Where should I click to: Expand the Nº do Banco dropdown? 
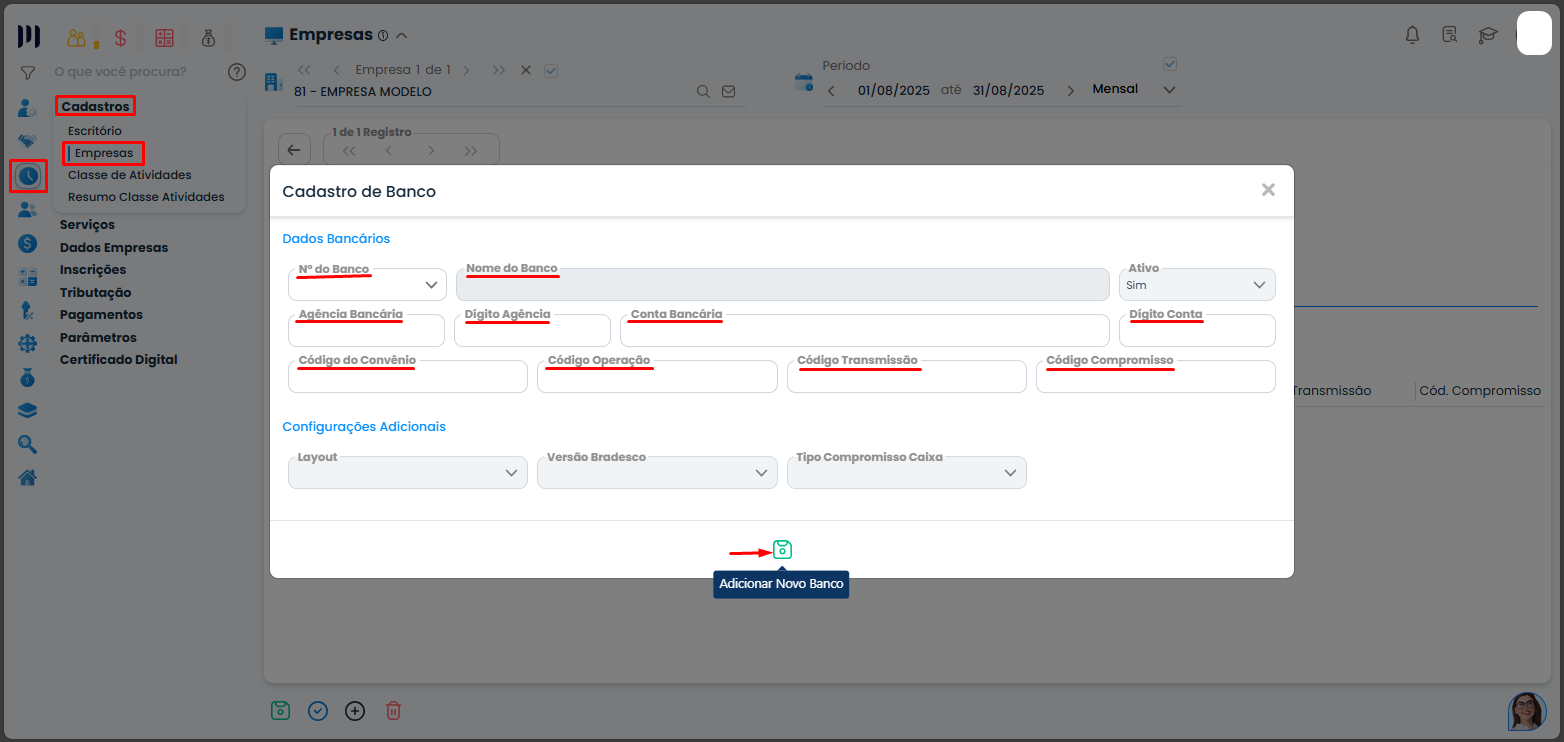[432, 286]
